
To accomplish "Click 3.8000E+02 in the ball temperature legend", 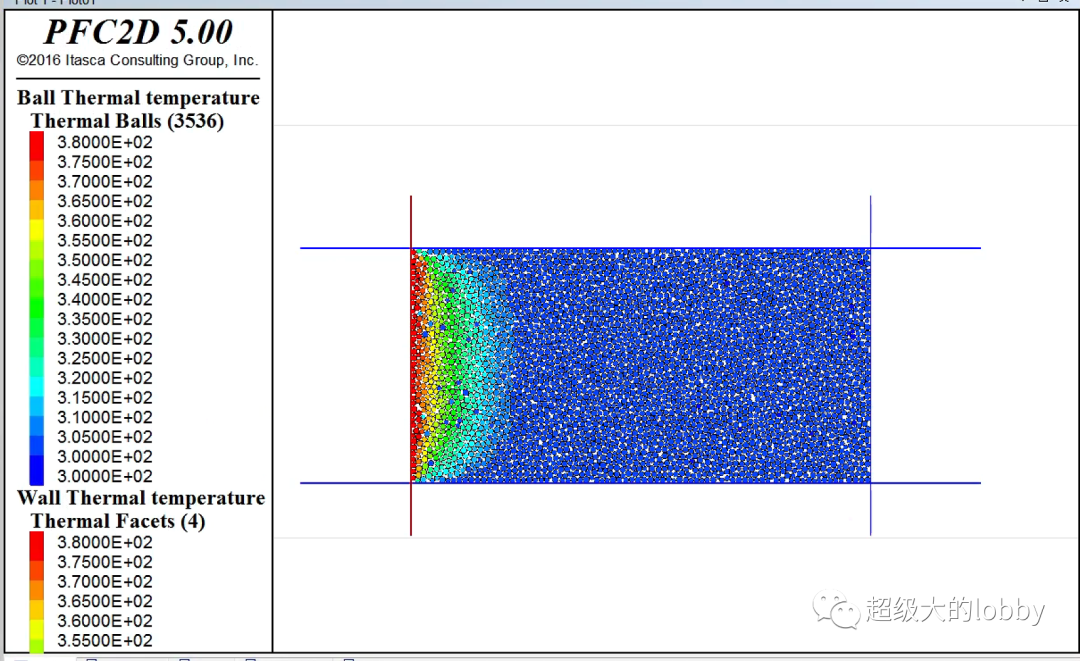I will (x=105, y=143).
